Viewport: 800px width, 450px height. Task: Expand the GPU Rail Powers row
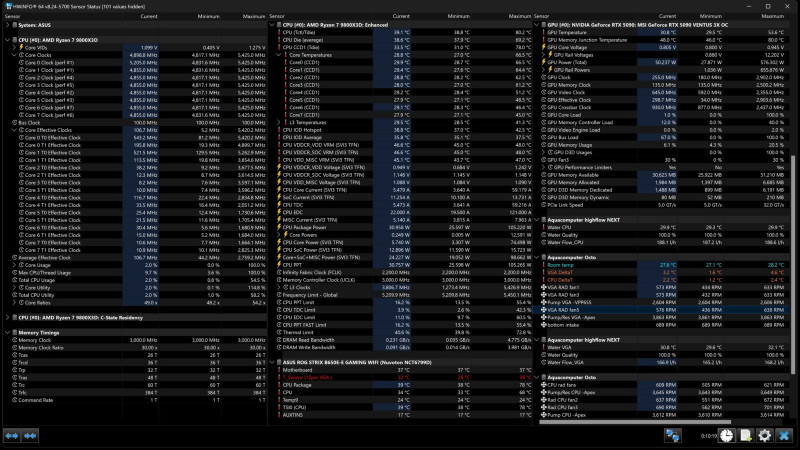tap(543, 70)
